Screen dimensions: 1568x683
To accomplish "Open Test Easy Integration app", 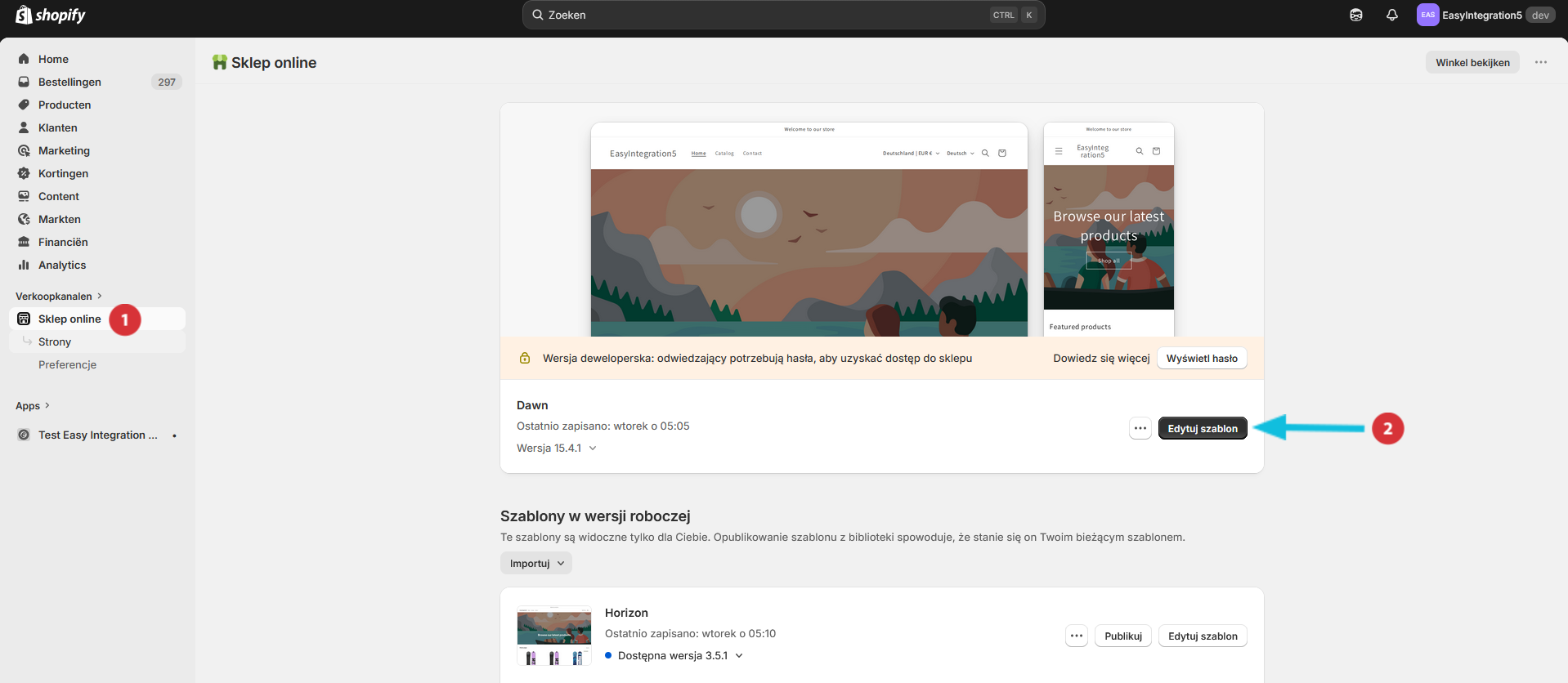I will (97, 435).
